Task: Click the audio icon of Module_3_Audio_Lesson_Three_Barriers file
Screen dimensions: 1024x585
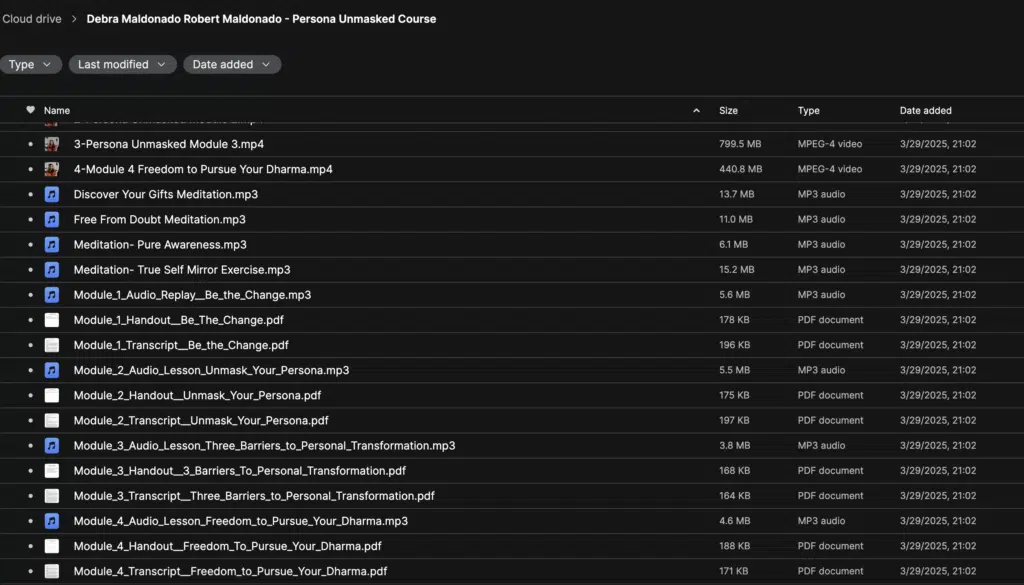Action: [x=52, y=446]
